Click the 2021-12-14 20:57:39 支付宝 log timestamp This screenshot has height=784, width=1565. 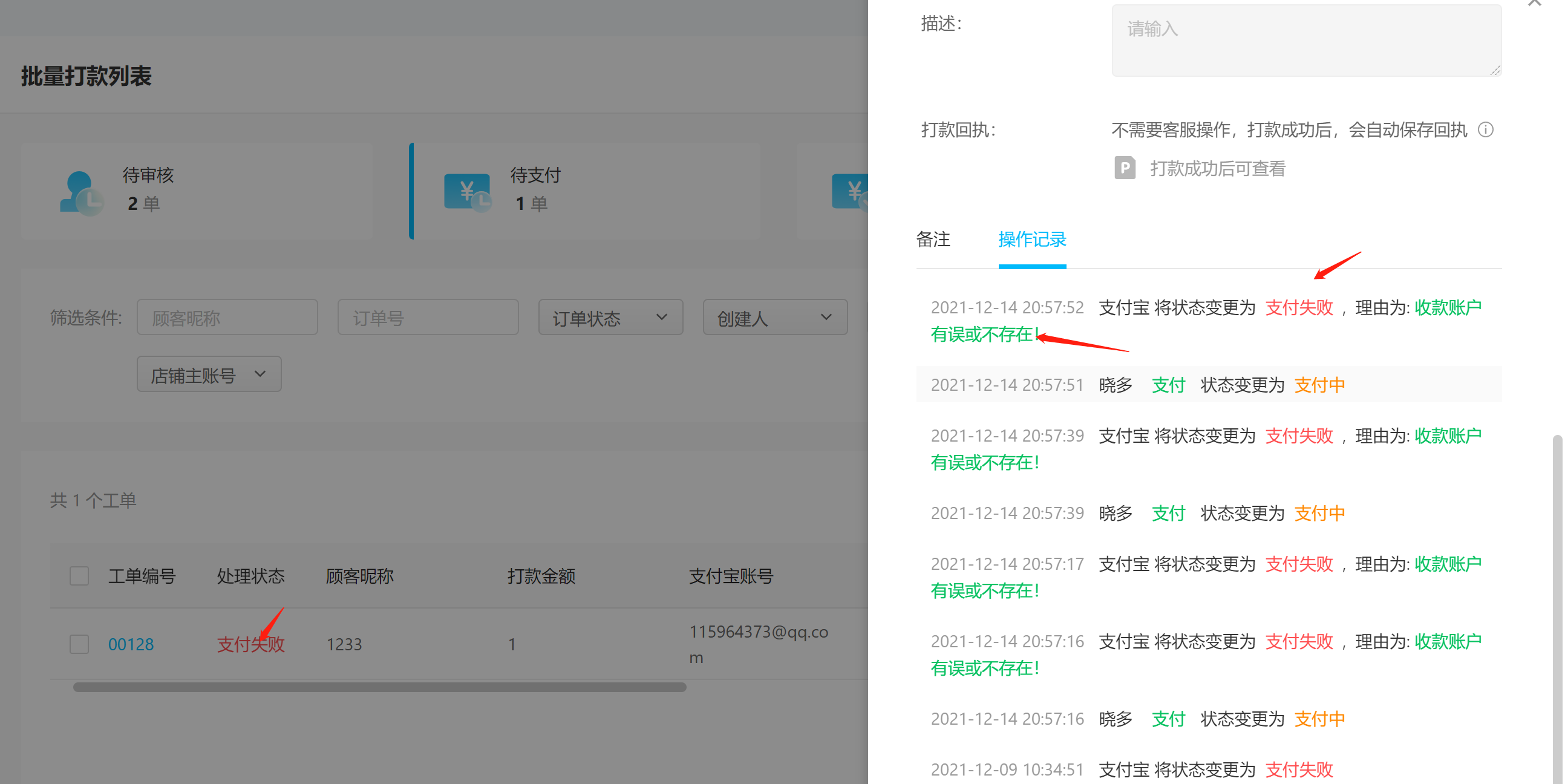point(1007,436)
